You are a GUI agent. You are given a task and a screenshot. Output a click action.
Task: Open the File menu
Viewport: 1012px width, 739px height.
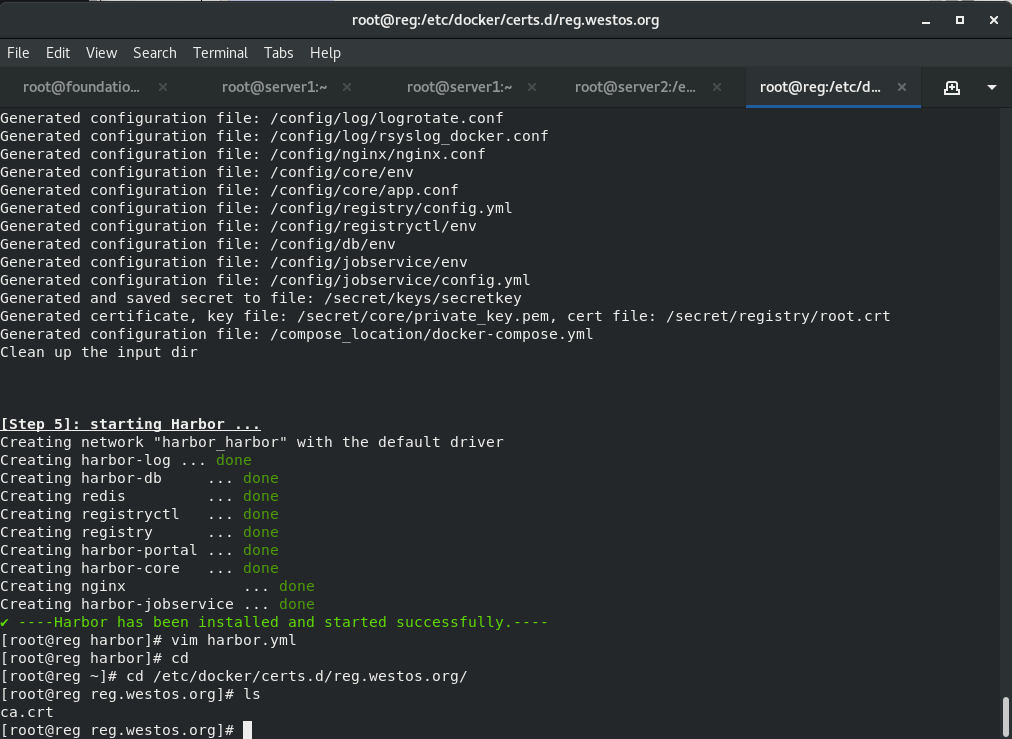click(x=18, y=53)
